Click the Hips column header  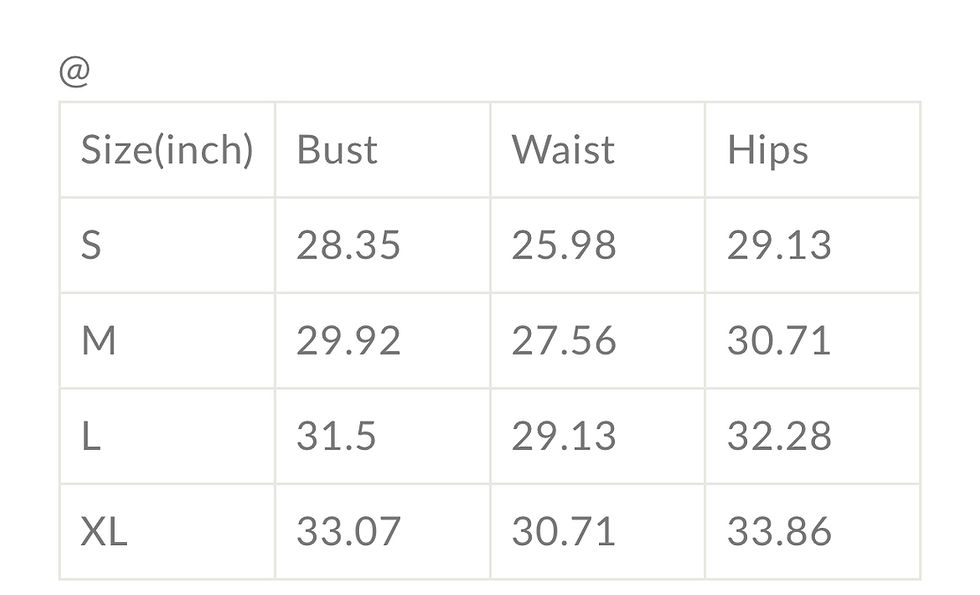pyautogui.click(x=767, y=150)
